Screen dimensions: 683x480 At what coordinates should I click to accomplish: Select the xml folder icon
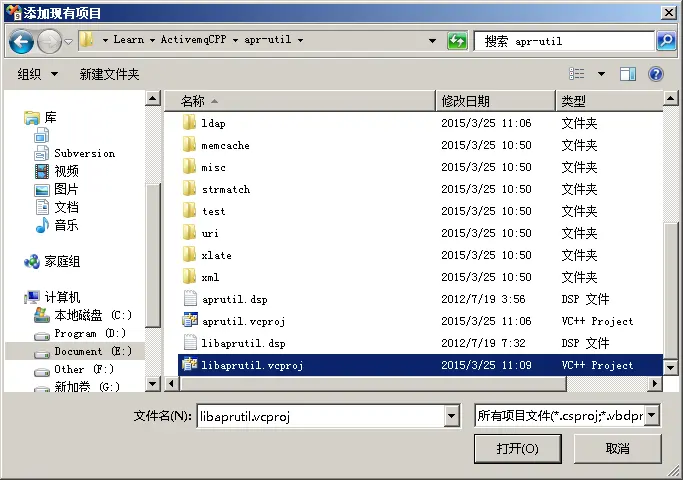click(x=189, y=277)
